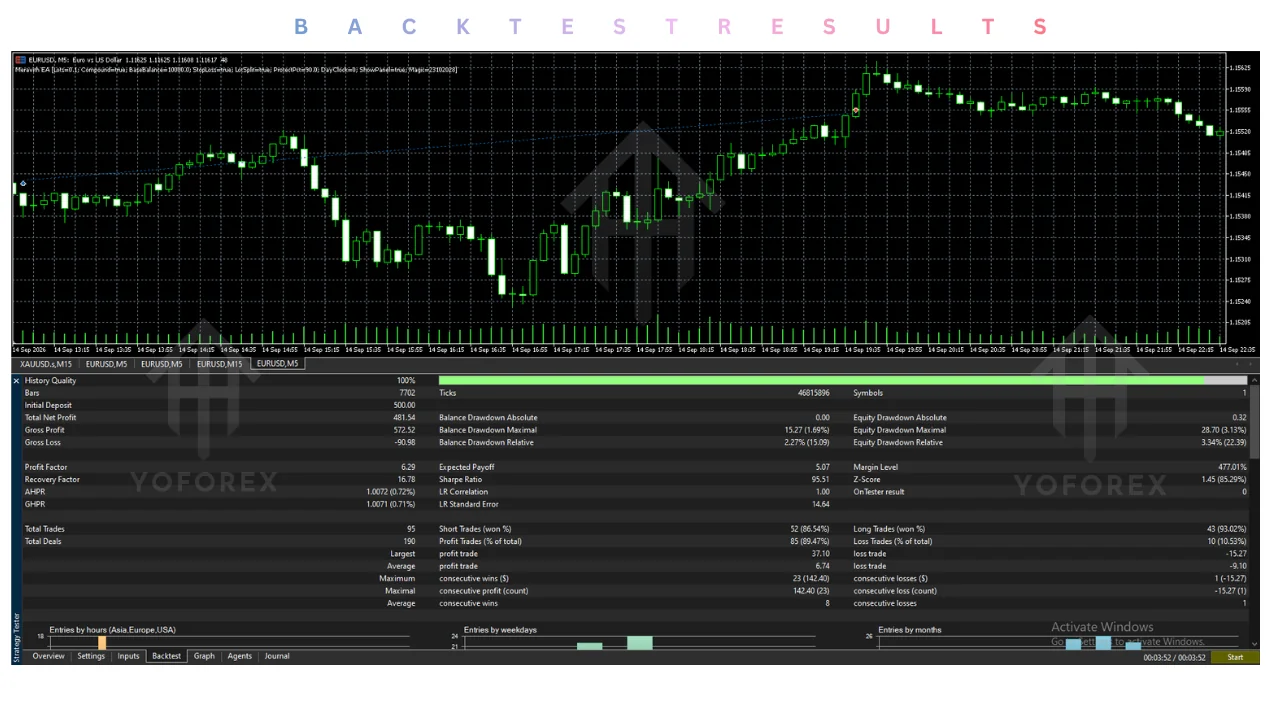Click the Z-Score value 1.45 (85.29%)
This screenshot has height=720, width=1280.
1225,479
